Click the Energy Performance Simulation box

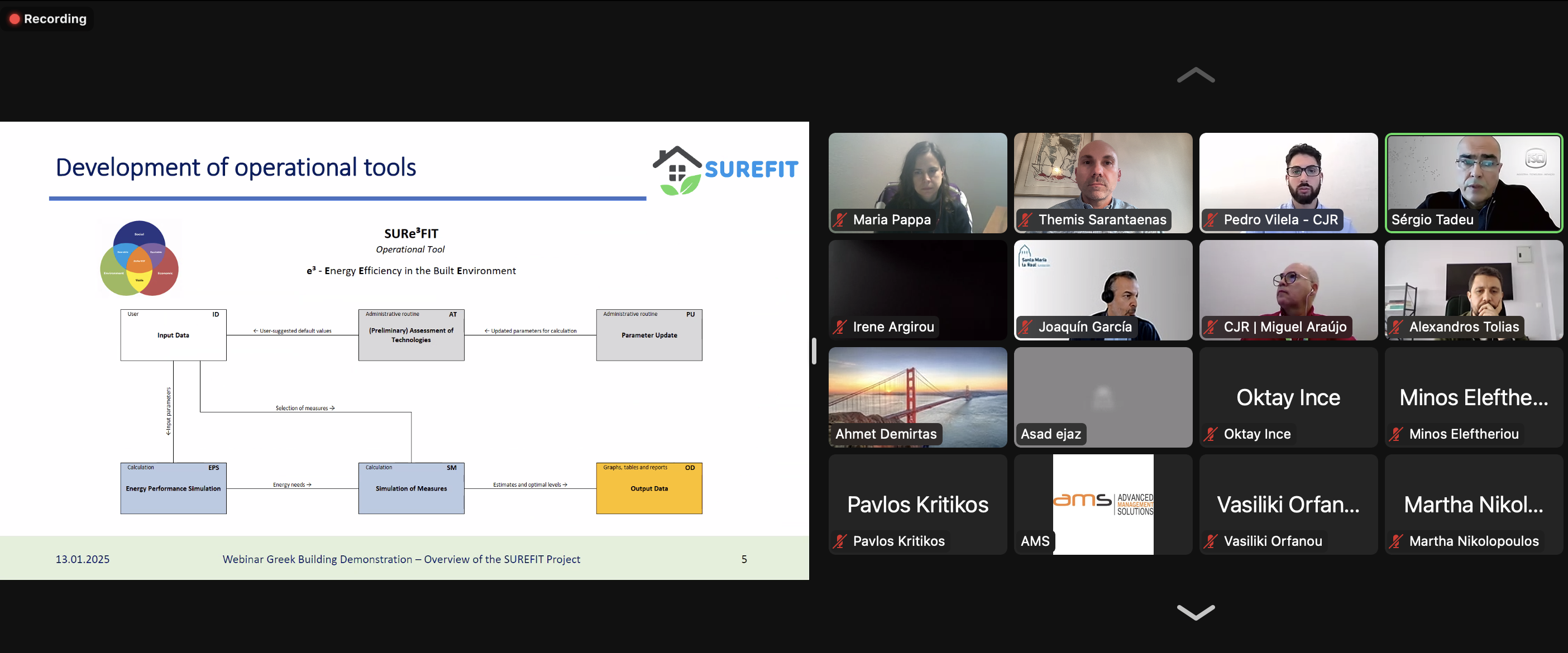coord(174,488)
